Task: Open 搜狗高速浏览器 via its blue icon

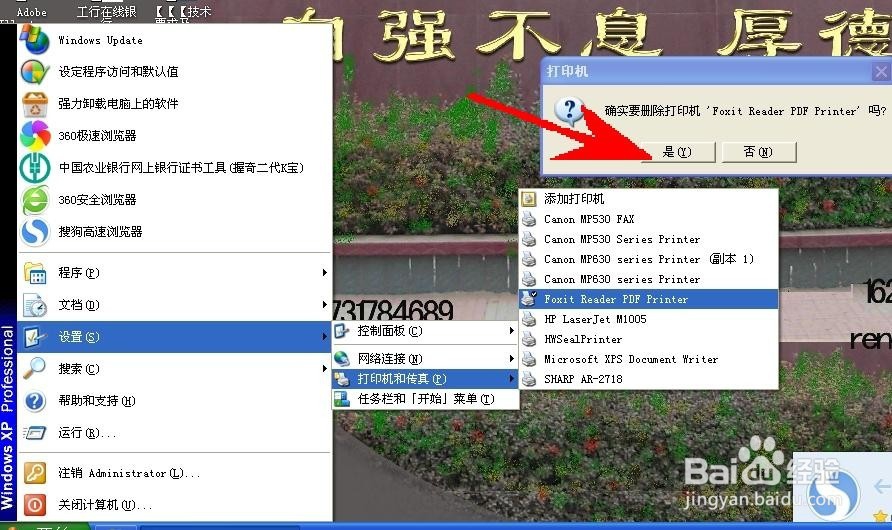Action: 35,232
